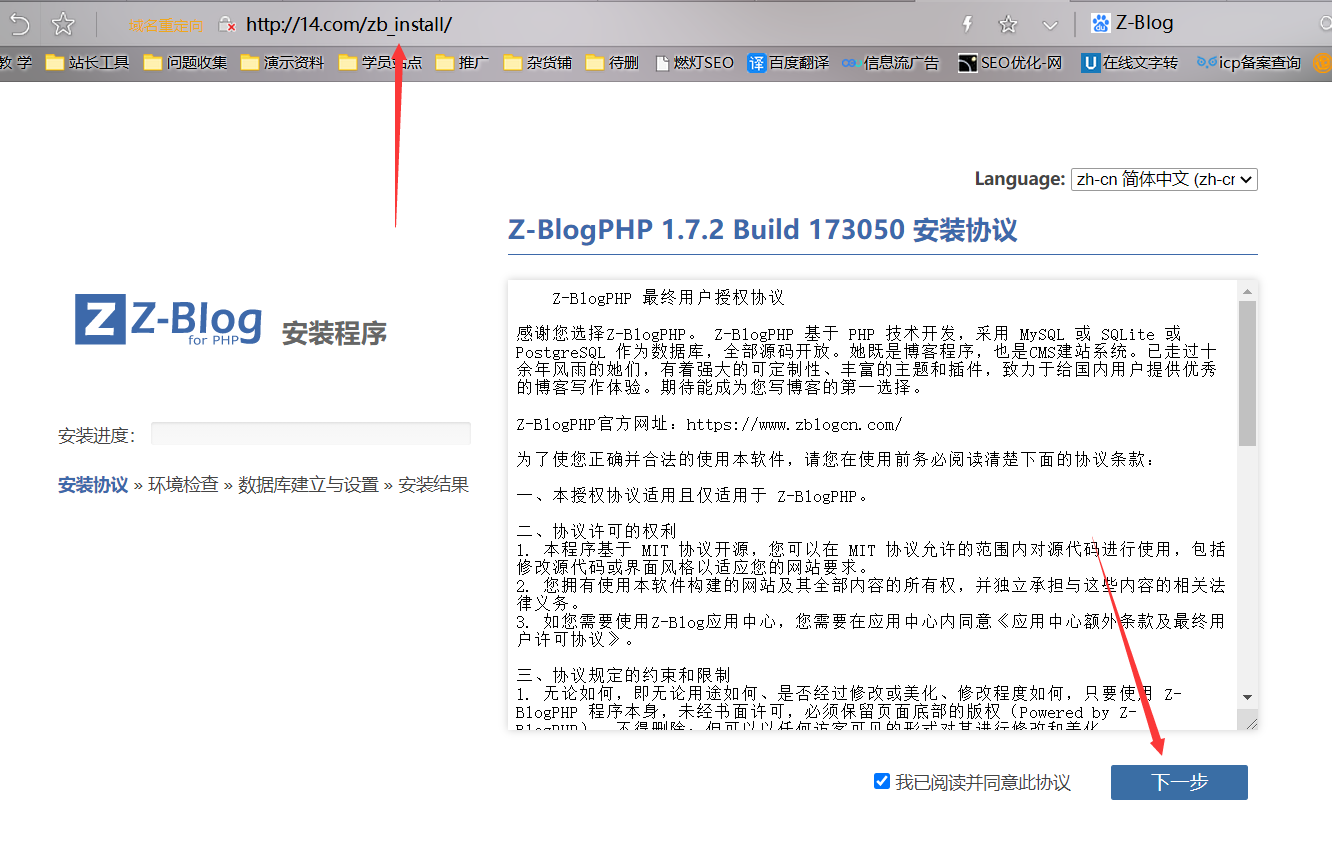Click the 二、协议许可的权利 line
The image size is (1332, 846).
pyautogui.click(x=597, y=531)
